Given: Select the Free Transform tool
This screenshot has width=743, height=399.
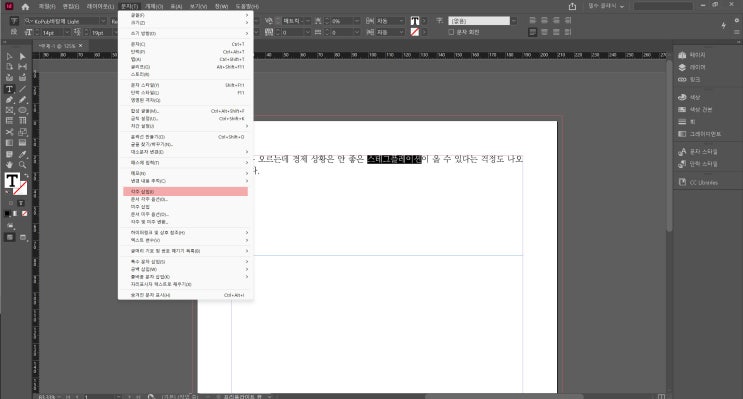Looking at the screenshot, I should 22,132.
